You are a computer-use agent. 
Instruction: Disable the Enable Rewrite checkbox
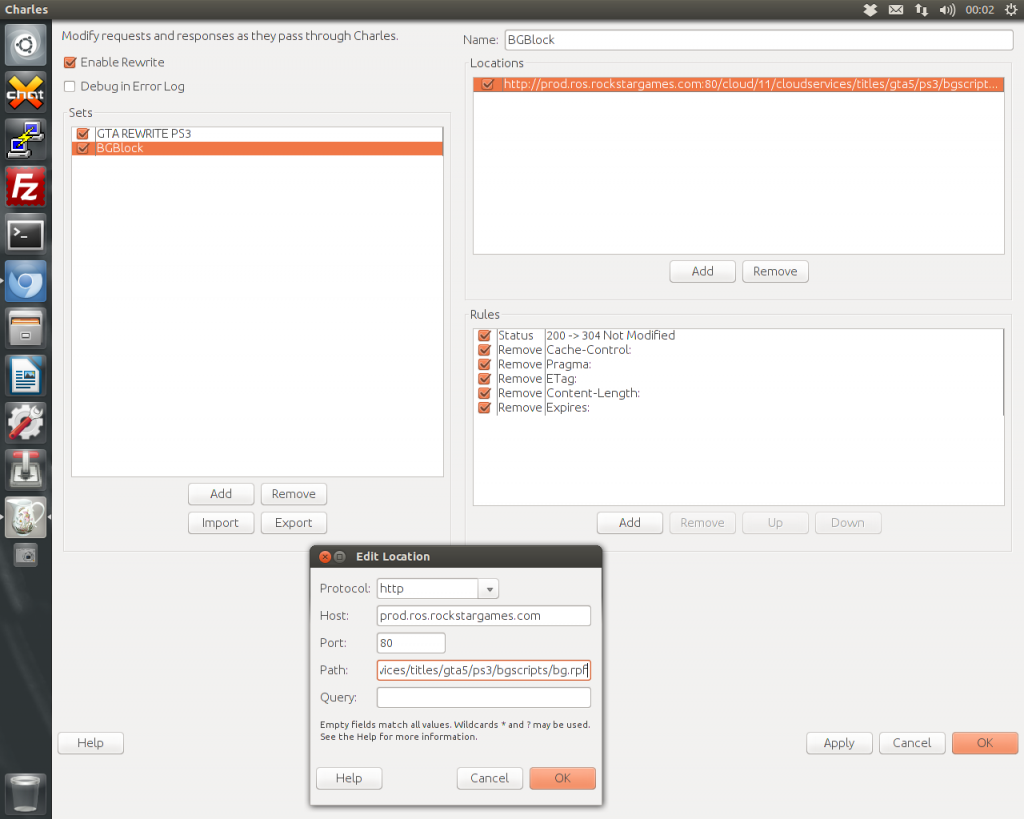tap(70, 62)
